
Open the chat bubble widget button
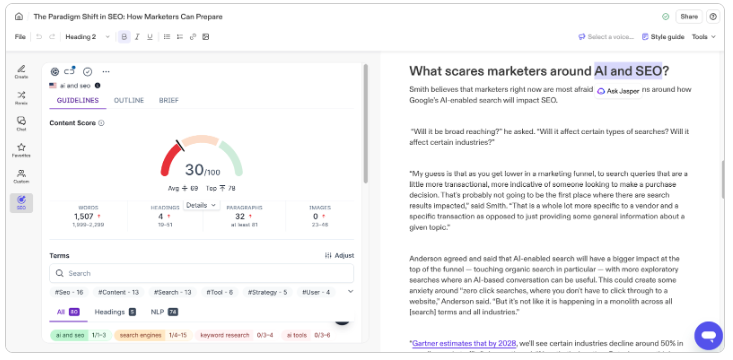point(709,336)
